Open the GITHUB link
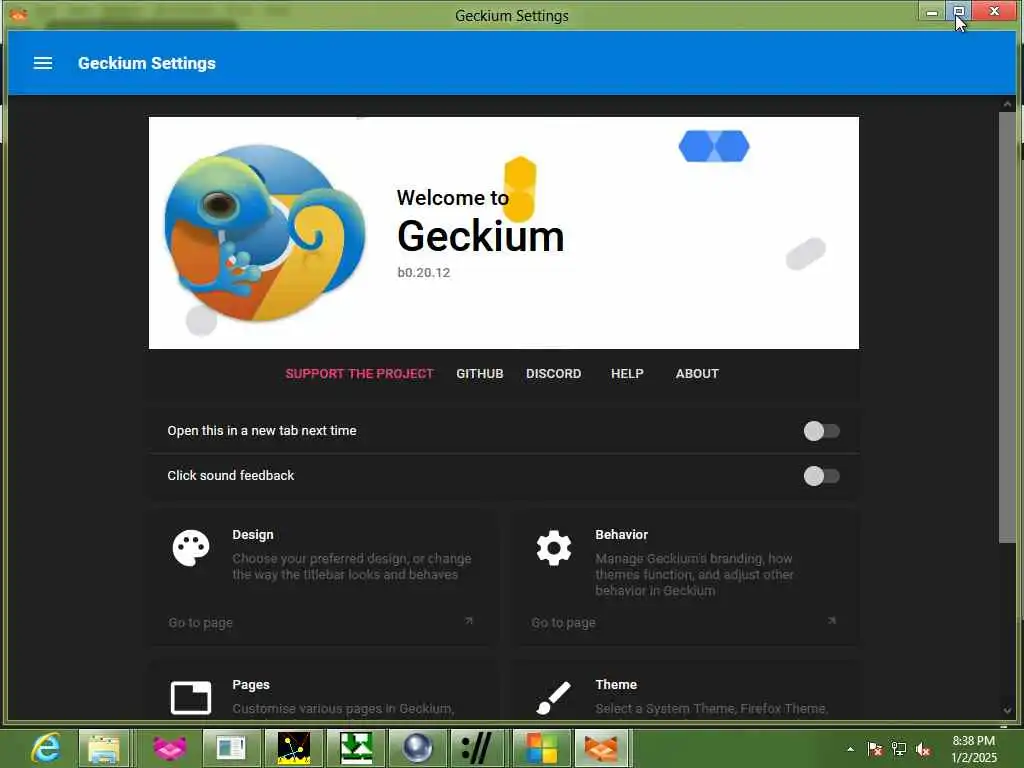This screenshot has width=1024, height=768. click(x=479, y=374)
